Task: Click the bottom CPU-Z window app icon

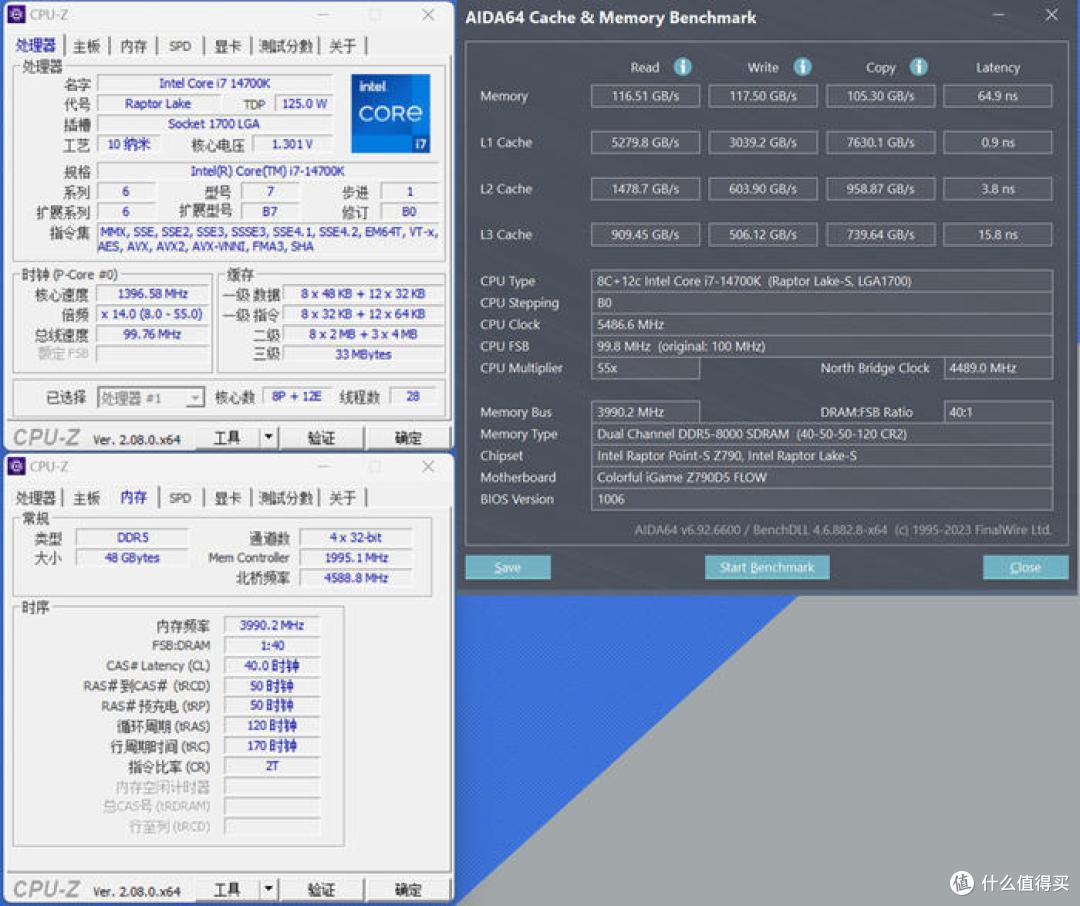Action: [x=16, y=466]
